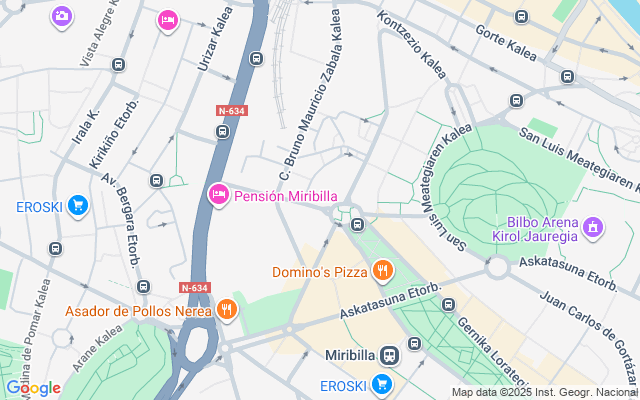Open the Domino's Pizza restaurant marker
This screenshot has width=640, height=400.
[382, 271]
